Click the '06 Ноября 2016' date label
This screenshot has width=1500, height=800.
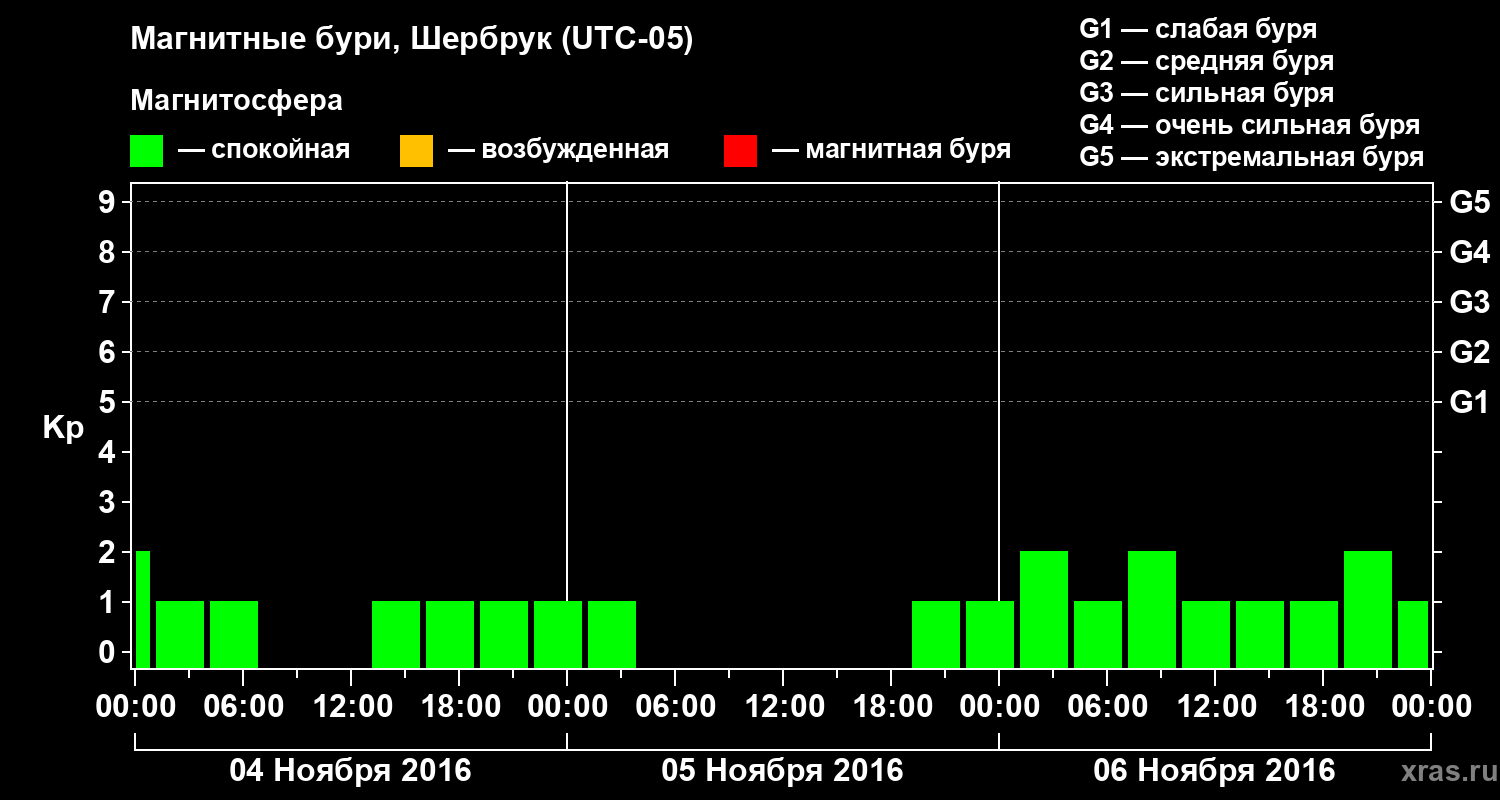pyautogui.click(x=1214, y=770)
